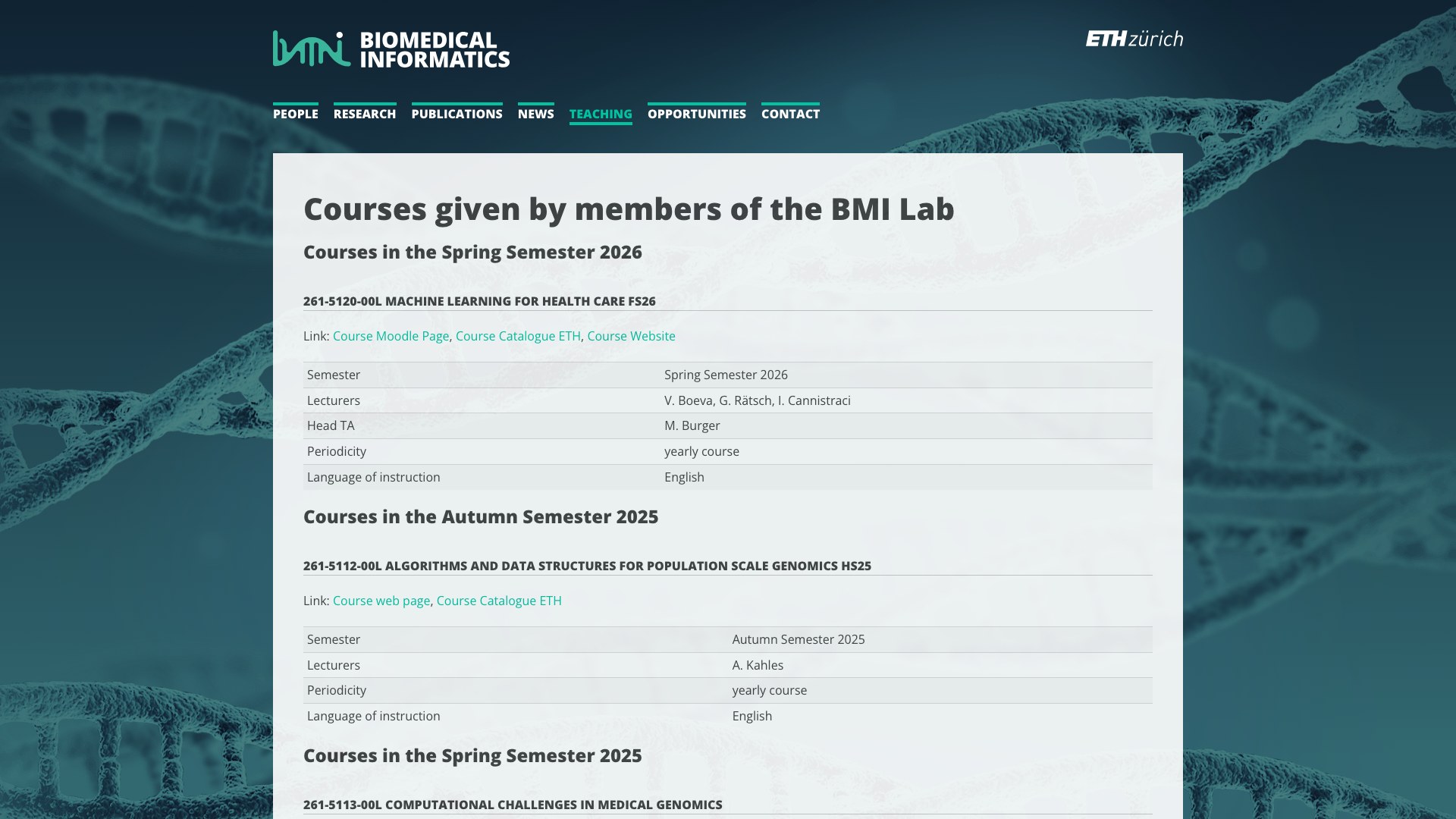Screen dimensions: 1456x819
Task: Click 'Courses in the Spring Semester 2026' heading
Action: (x=472, y=252)
